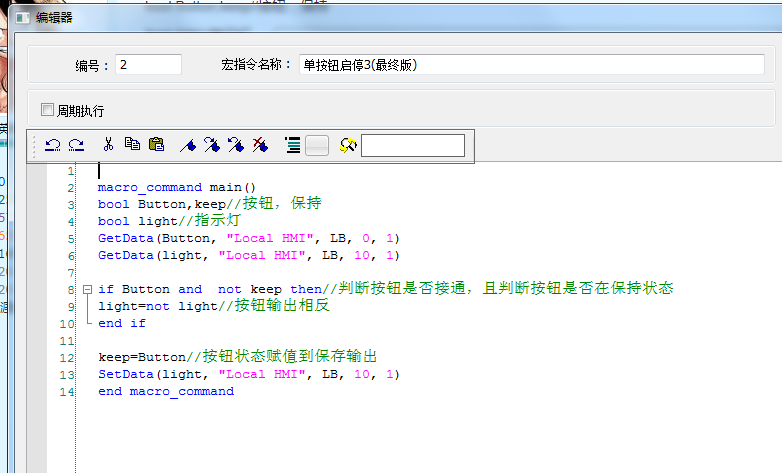Toggle bookmark with first flag icon
Image resolution: width=782 pixels, height=473 pixels.
[187, 145]
